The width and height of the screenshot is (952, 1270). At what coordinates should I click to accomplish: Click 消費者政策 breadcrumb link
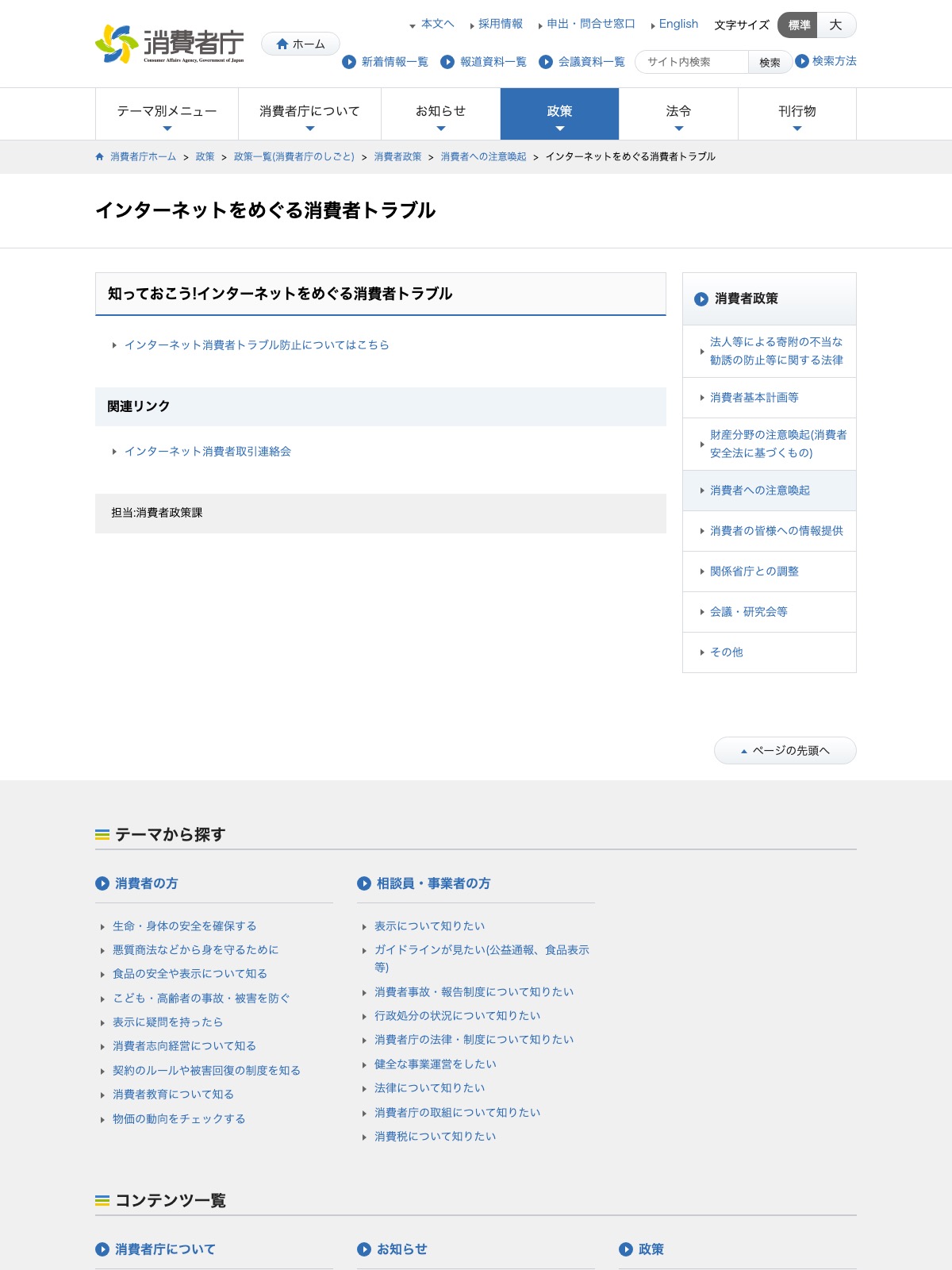[398, 156]
